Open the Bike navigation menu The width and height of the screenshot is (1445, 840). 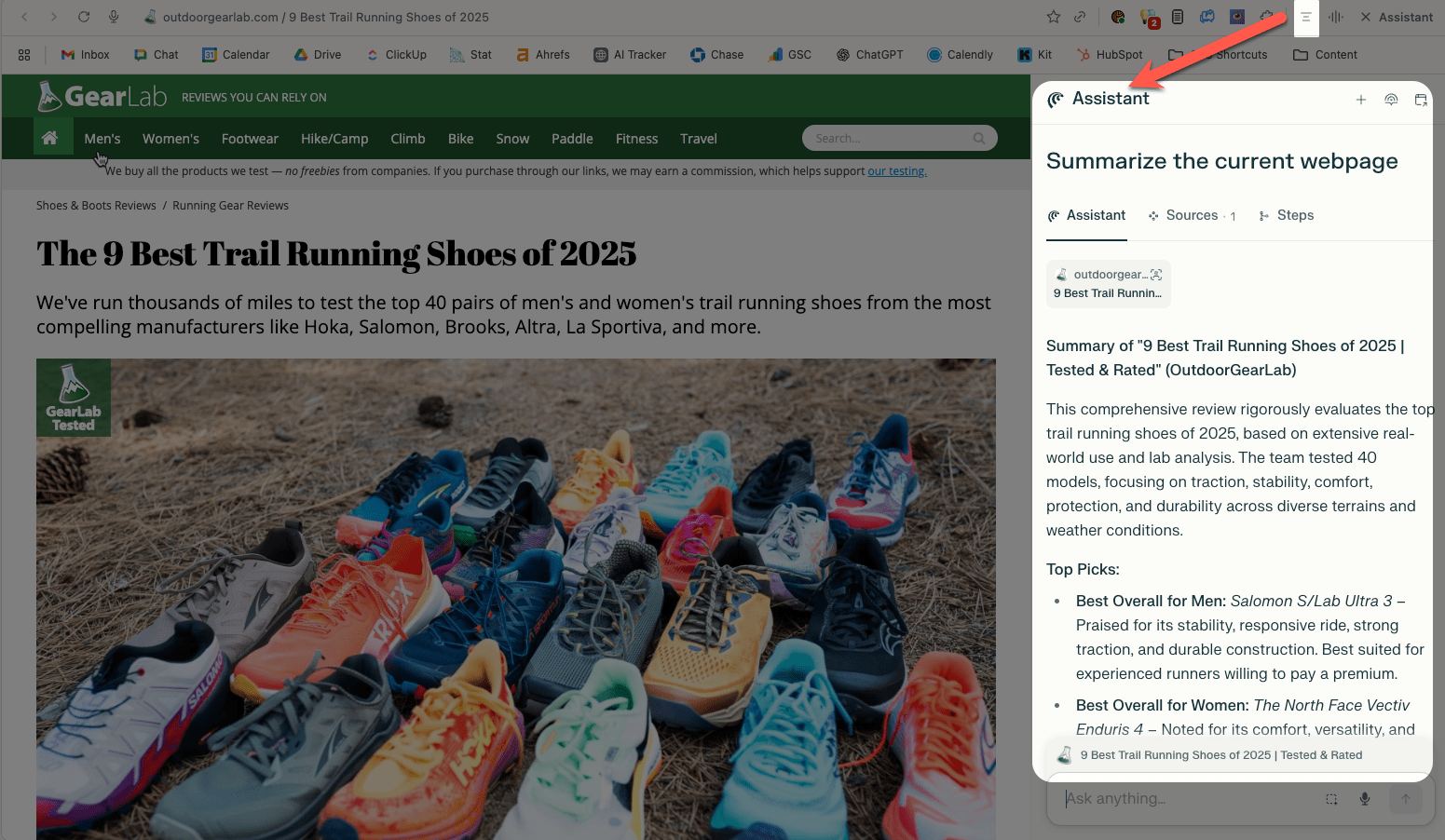pos(460,139)
